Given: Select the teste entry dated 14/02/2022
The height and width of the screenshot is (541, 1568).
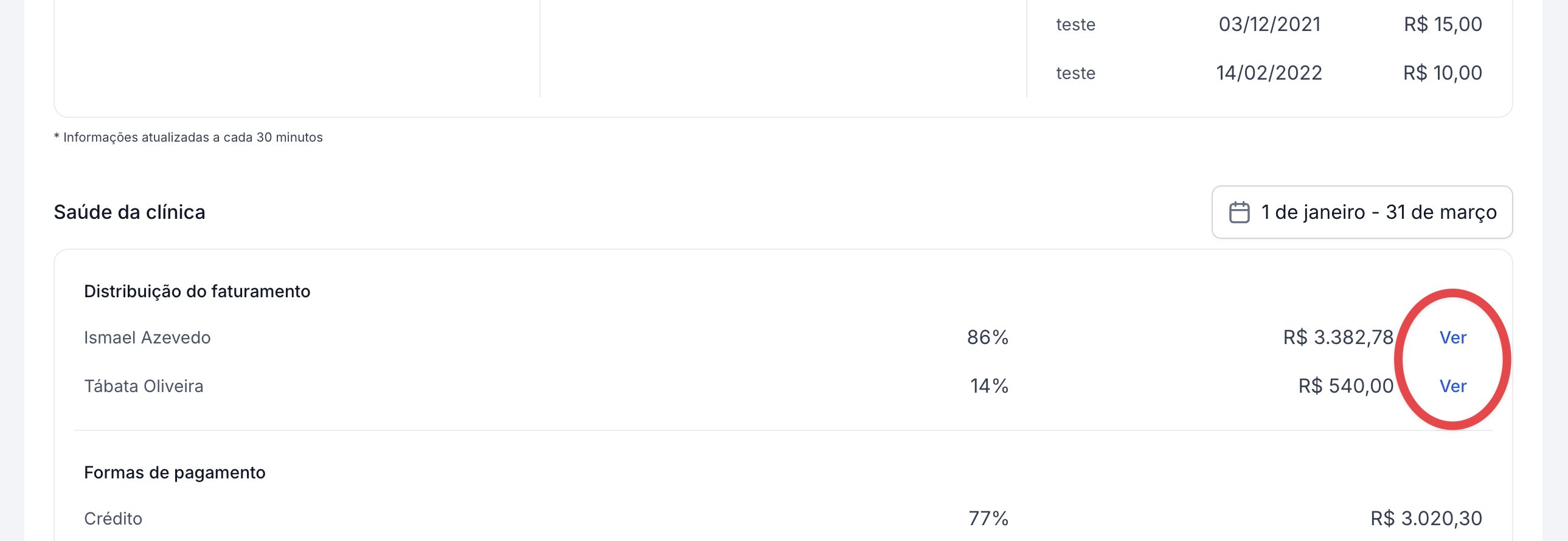Looking at the screenshot, I should tap(1075, 73).
